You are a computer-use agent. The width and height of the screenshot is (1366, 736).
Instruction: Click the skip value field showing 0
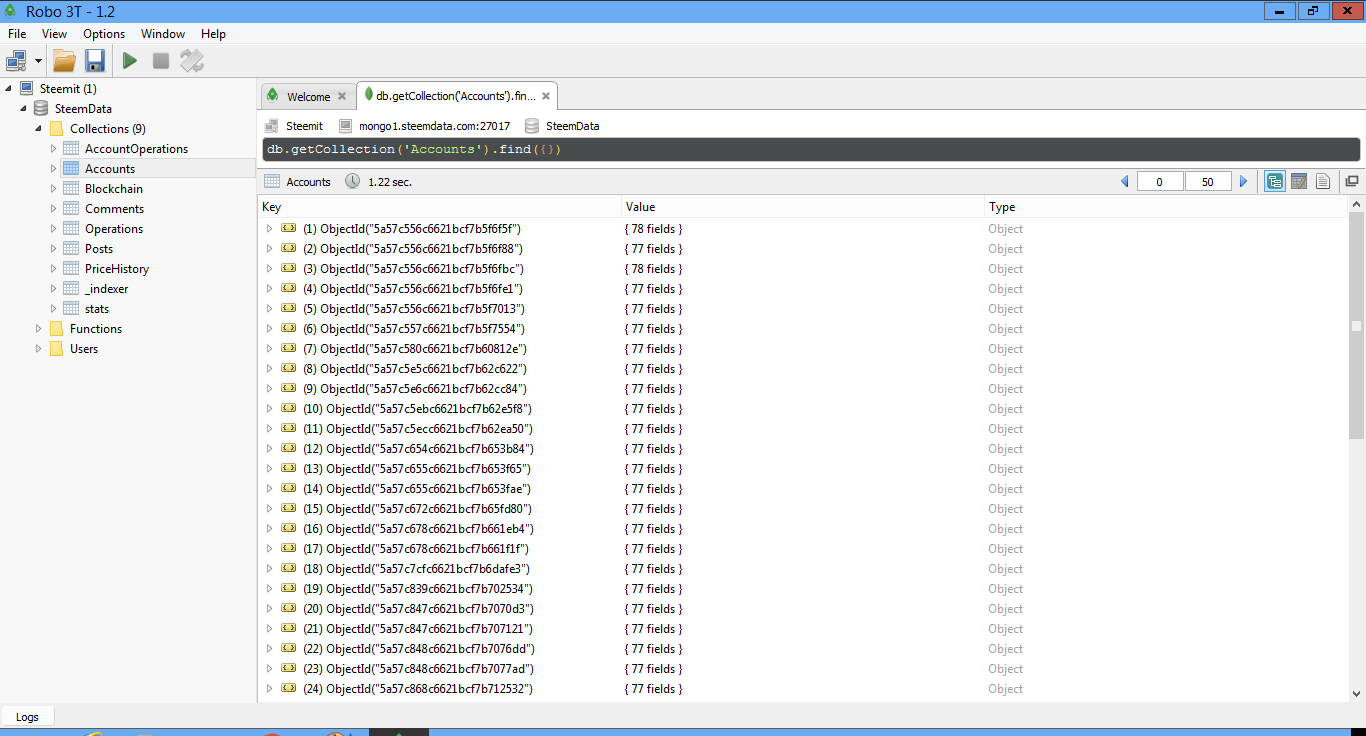pyautogui.click(x=1160, y=182)
